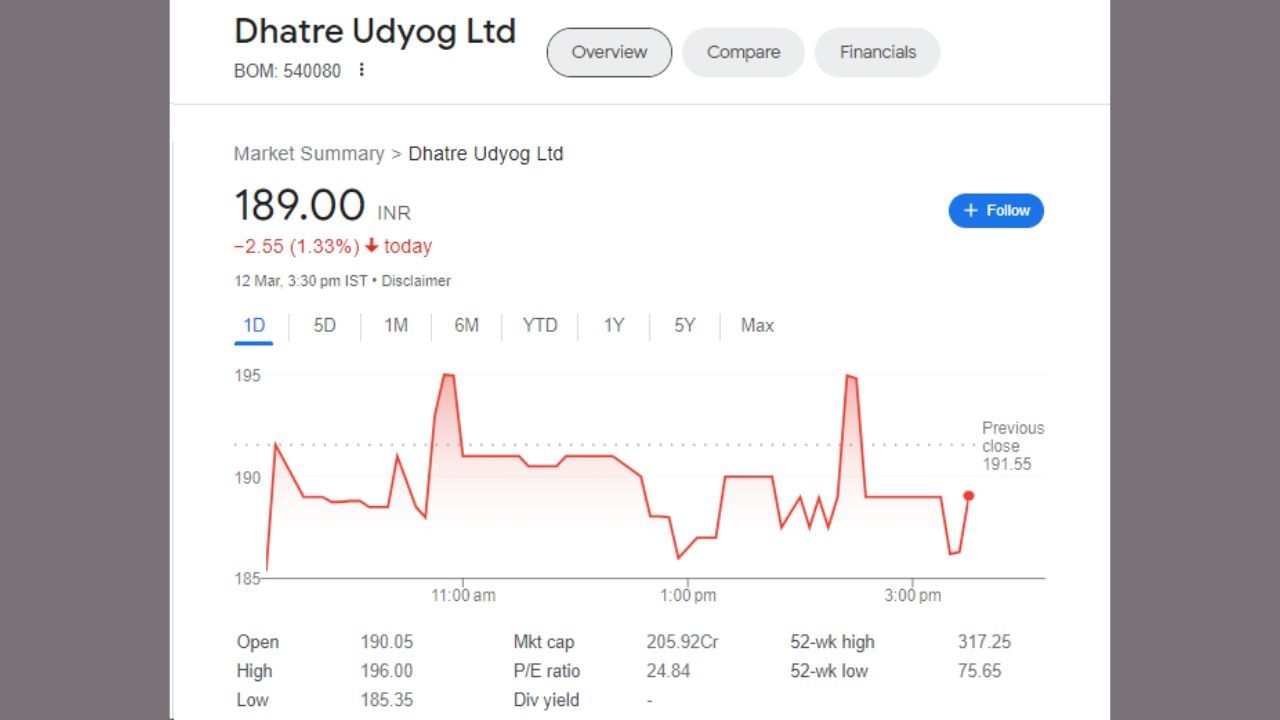Viewport: 1280px width, 720px height.
Task: Click the High value 196.00
Action: (x=387, y=671)
